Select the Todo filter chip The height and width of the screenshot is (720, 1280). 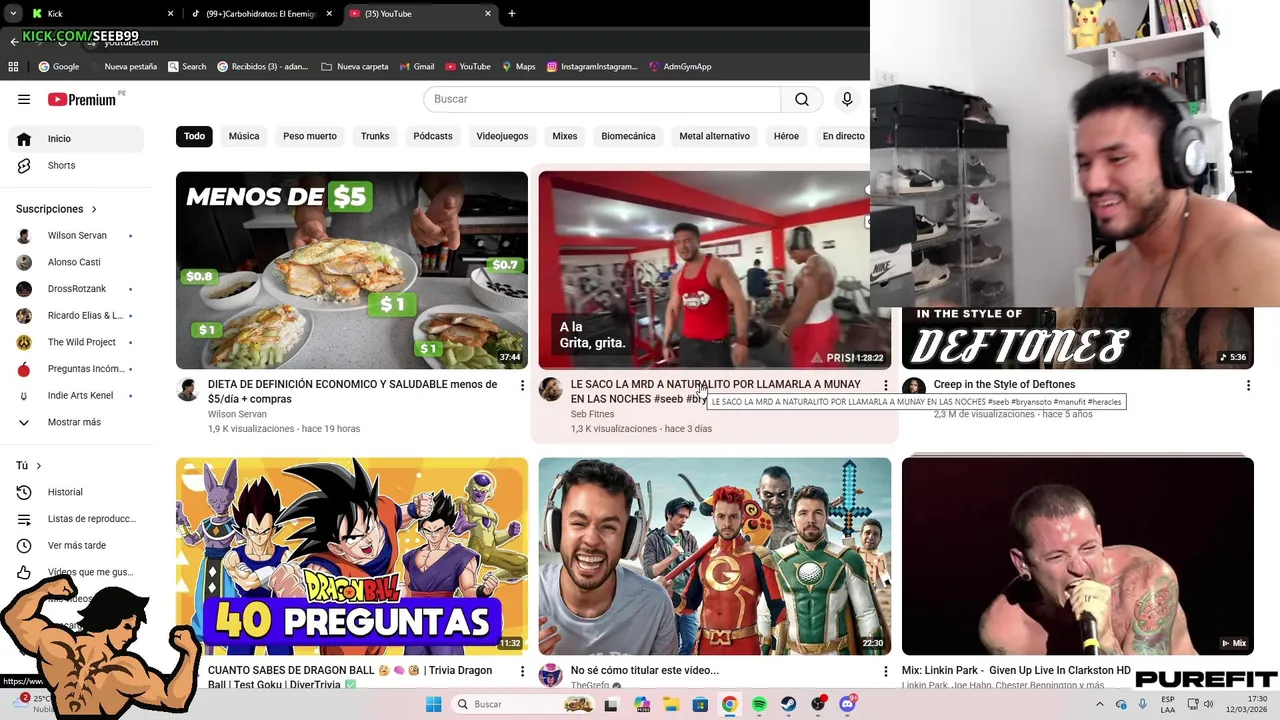point(194,136)
